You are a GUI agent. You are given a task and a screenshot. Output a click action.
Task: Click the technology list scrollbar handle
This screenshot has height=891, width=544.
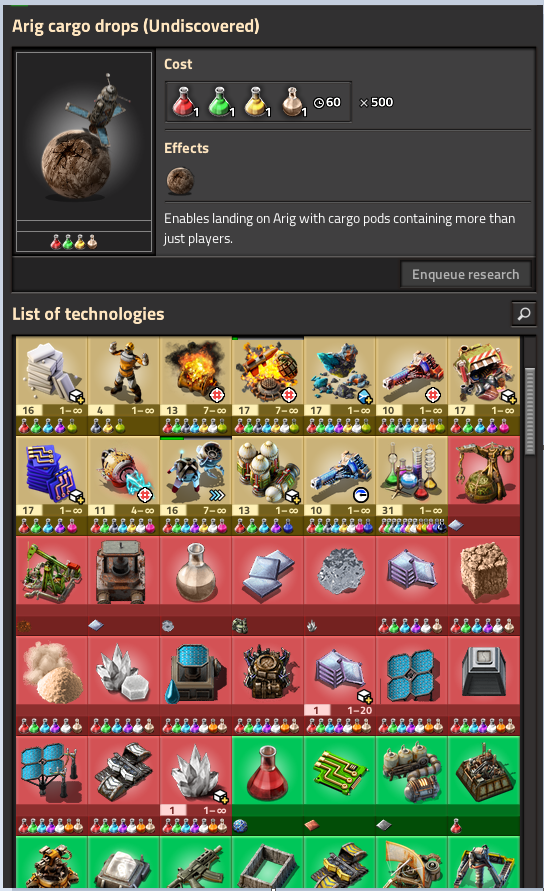click(x=530, y=411)
